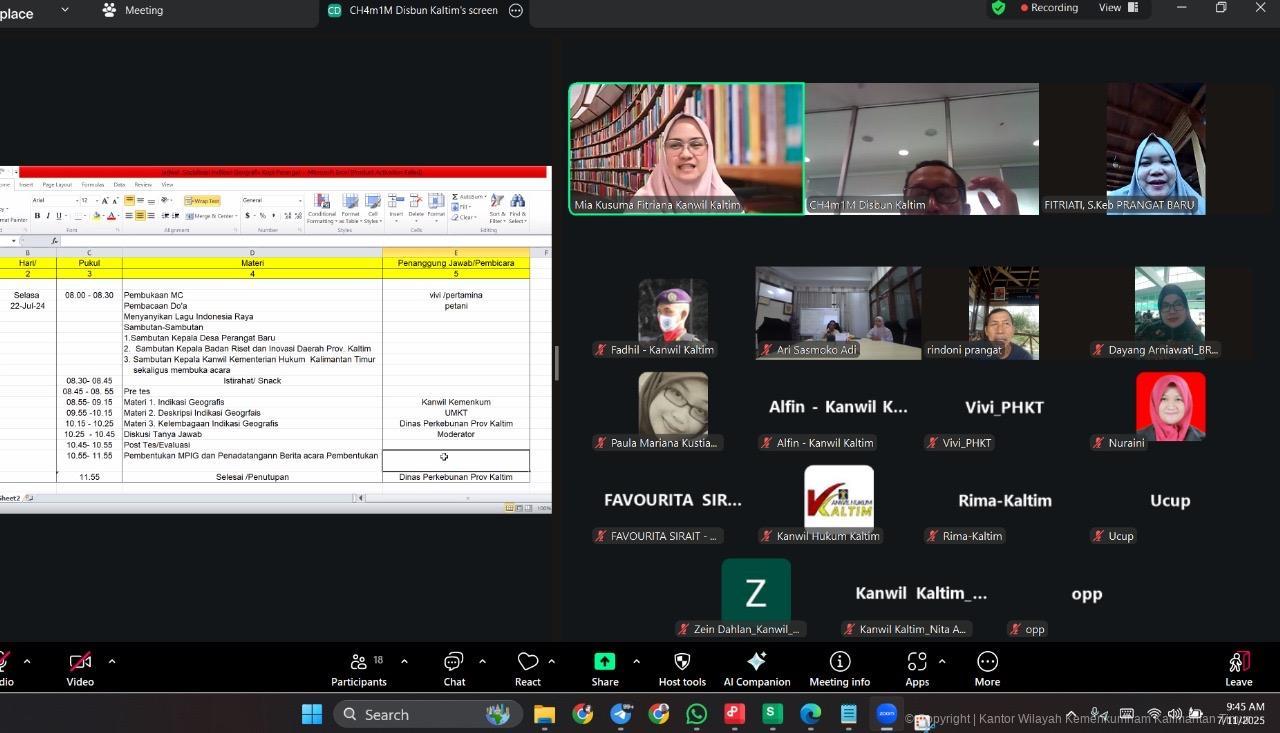Open the Workplace dropdown chevron at top left
The height and width of the screenshot is (733, 1280).
65,10
